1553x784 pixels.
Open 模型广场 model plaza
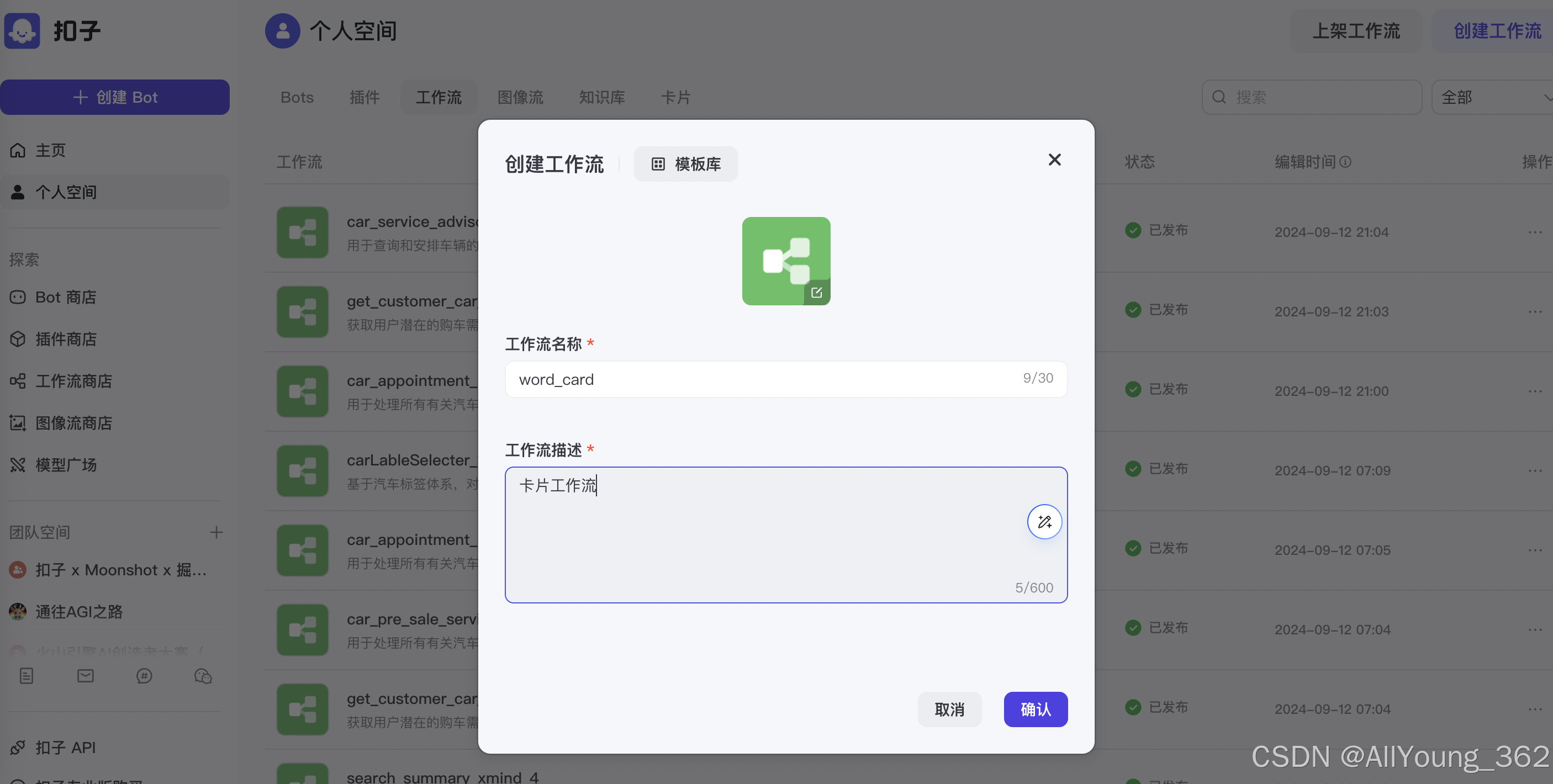pyautogui.click(x=65, y=465)
